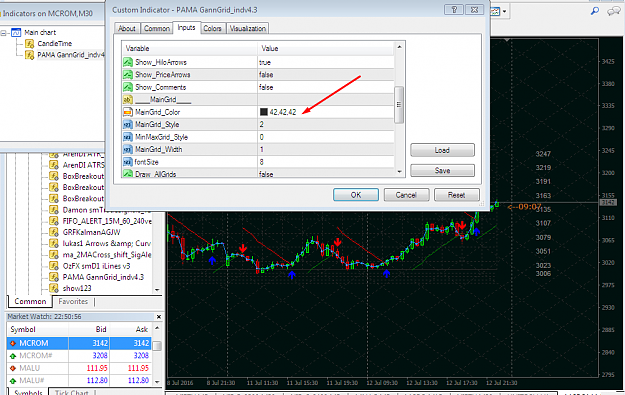The width and height of the screenshot is (625, 395).
Task: Switch to the Navigator Favorites tab
Action: tap(73, 301)
